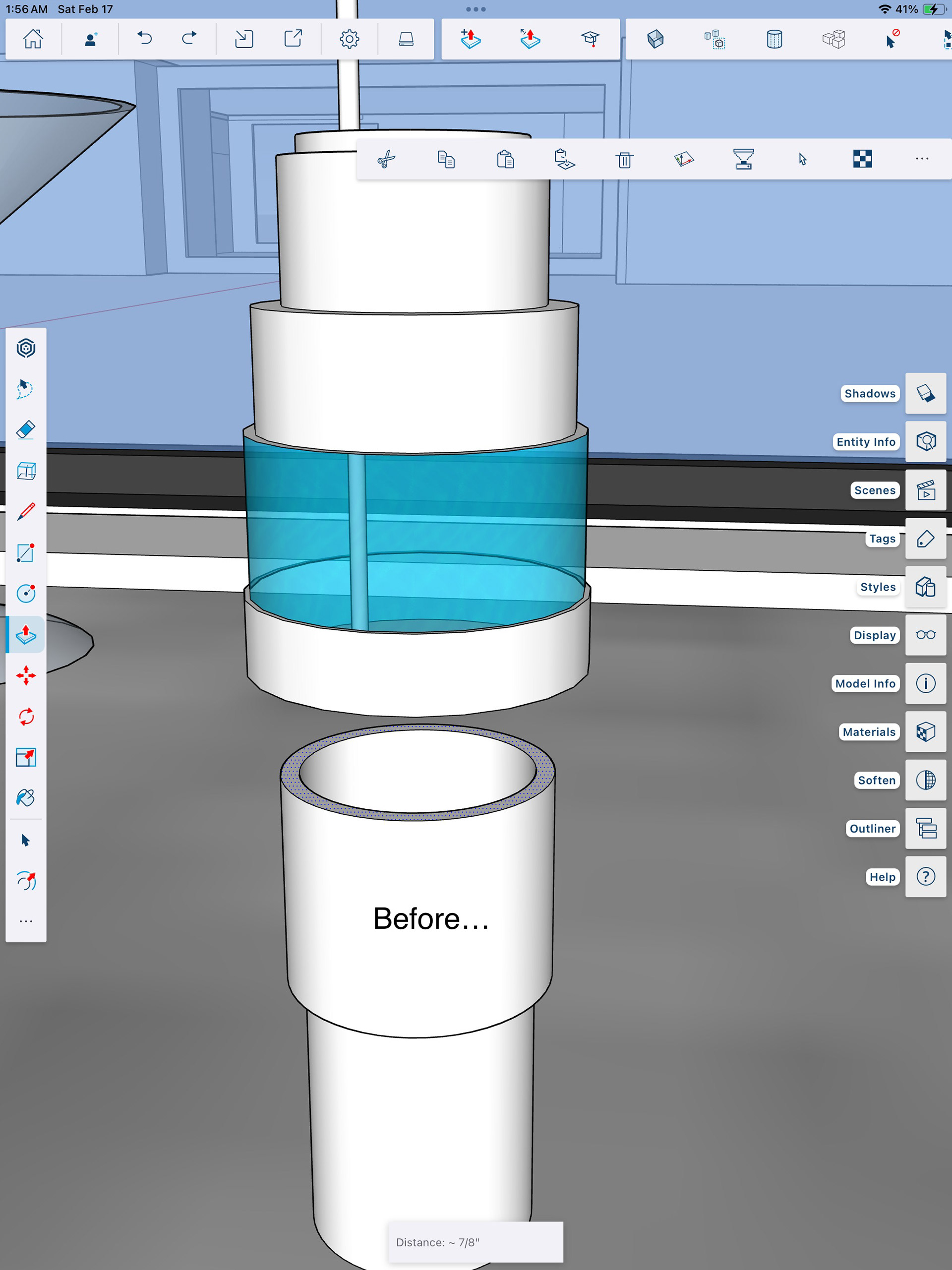952x1270 pixels.
Task: Click the wireframe box tool icon
Action: 26,471
